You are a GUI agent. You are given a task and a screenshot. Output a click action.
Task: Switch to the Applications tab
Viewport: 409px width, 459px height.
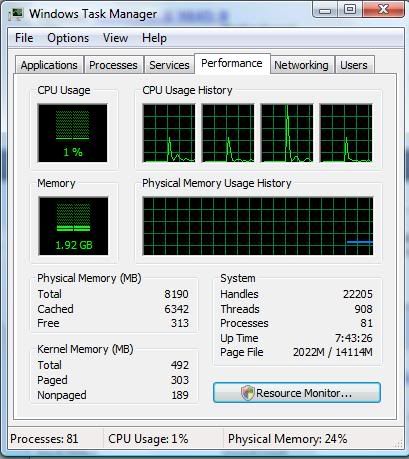[49, 65]
